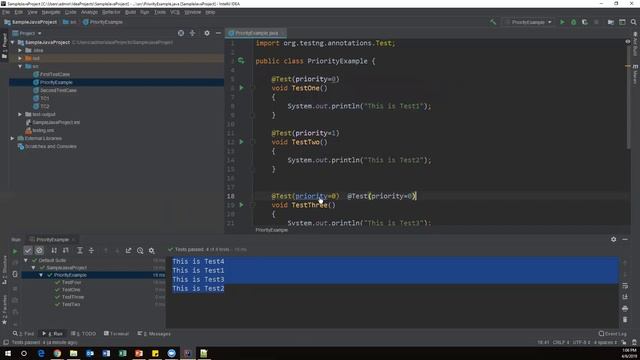
Task: Open the PriorityExample run configuration dropdown
Action: (x=528, y=22)
